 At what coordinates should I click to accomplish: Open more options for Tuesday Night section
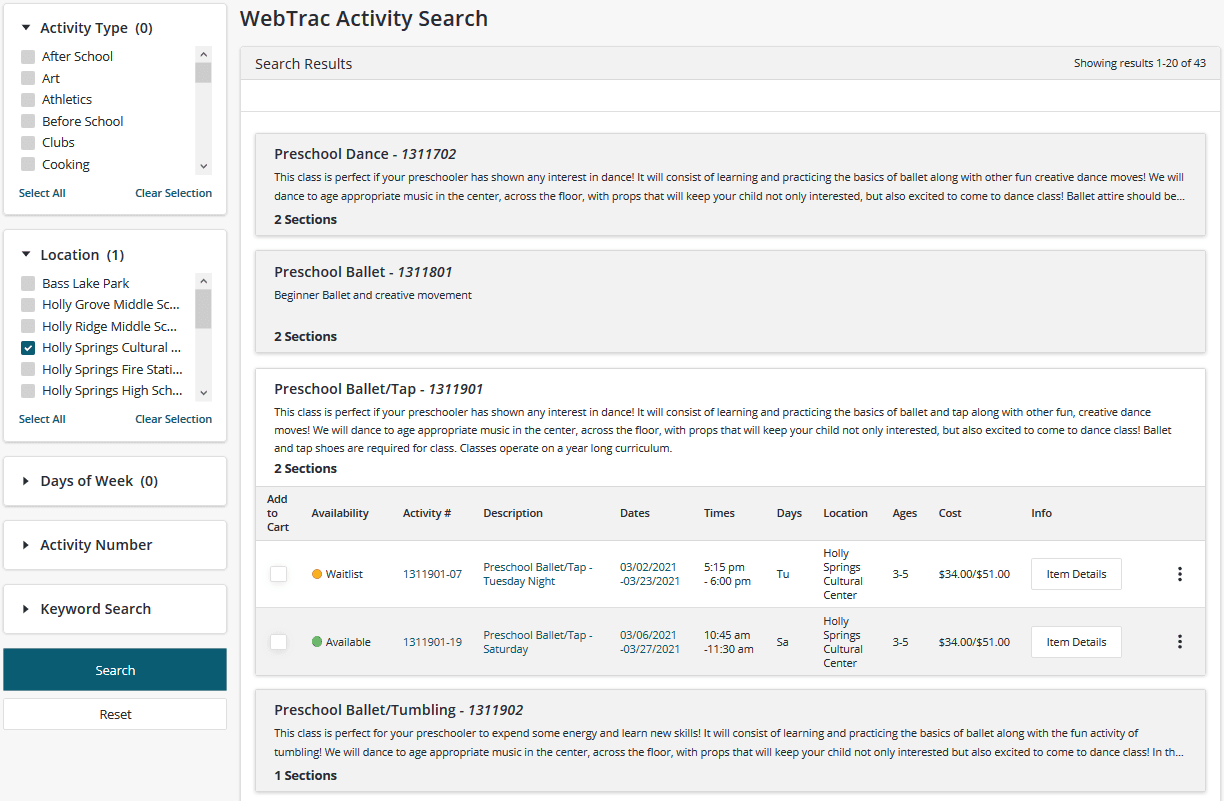[1180, 574]
